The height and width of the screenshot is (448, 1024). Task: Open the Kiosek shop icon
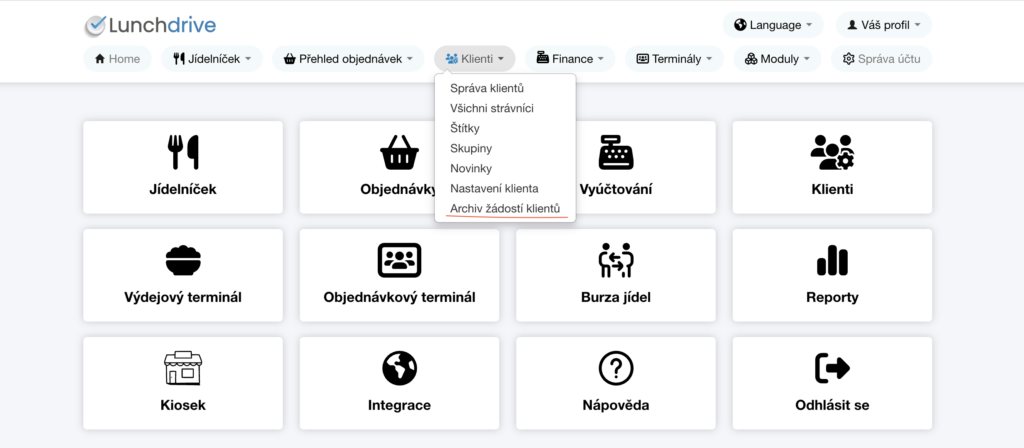(182, 368)
